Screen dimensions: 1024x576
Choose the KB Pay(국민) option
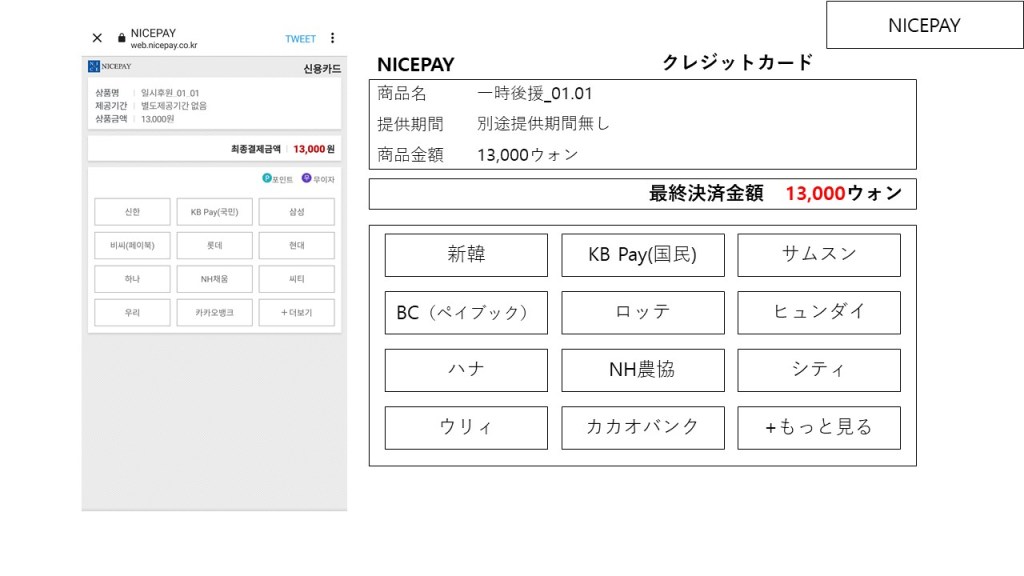pos(214,212)
